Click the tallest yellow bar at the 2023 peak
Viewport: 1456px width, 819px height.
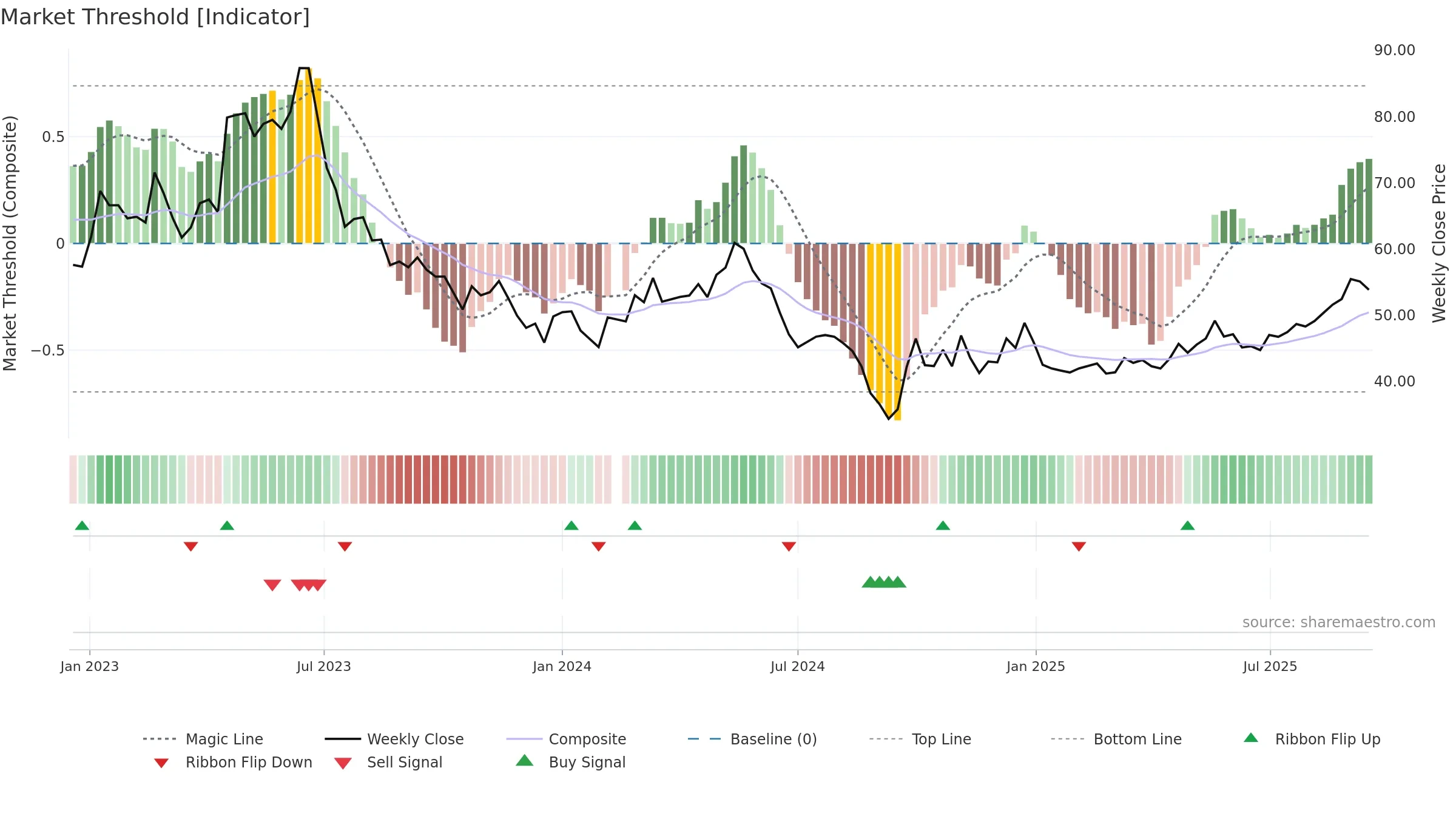(308, 155)
